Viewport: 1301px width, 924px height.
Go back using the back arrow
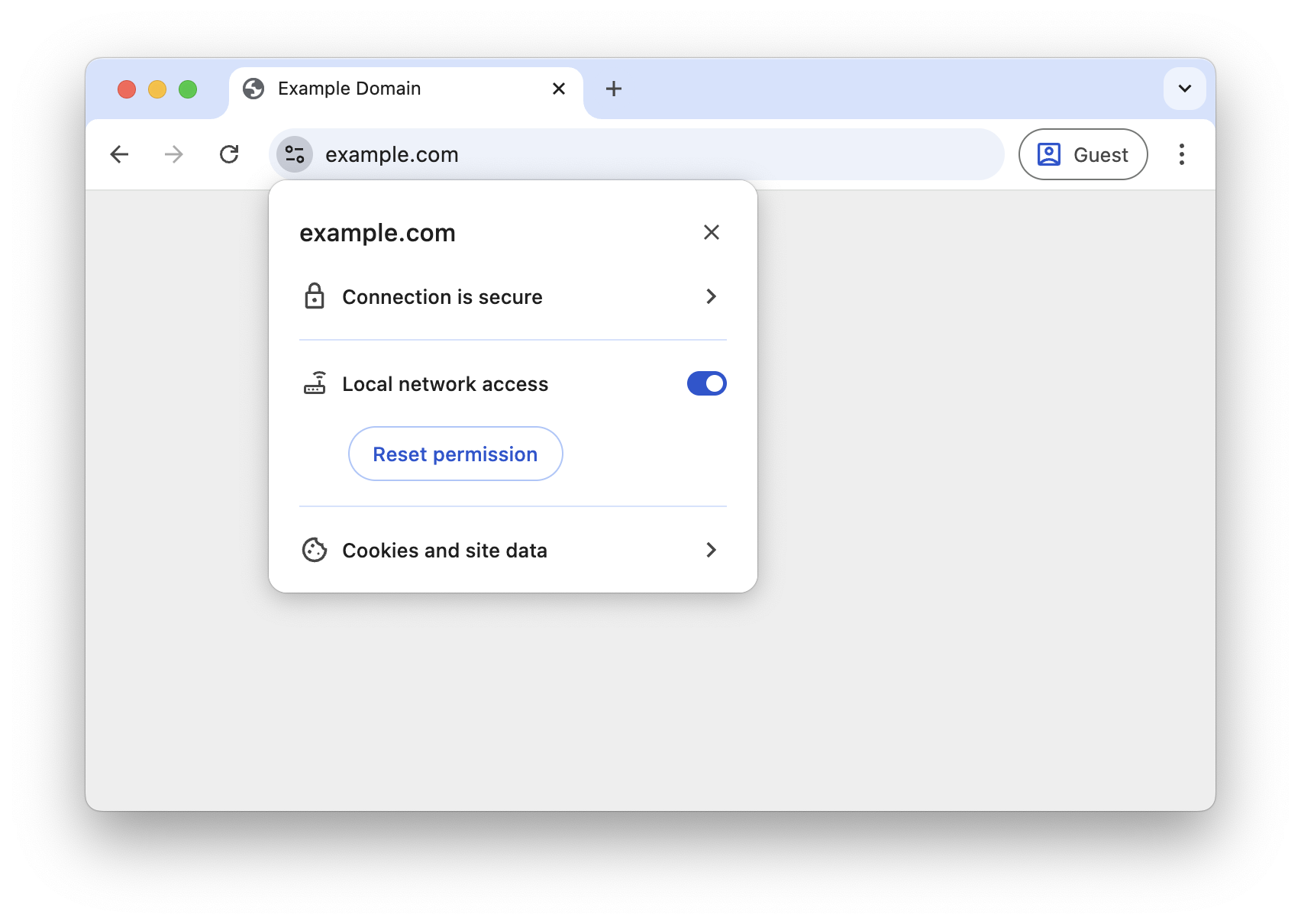[119, 154]
